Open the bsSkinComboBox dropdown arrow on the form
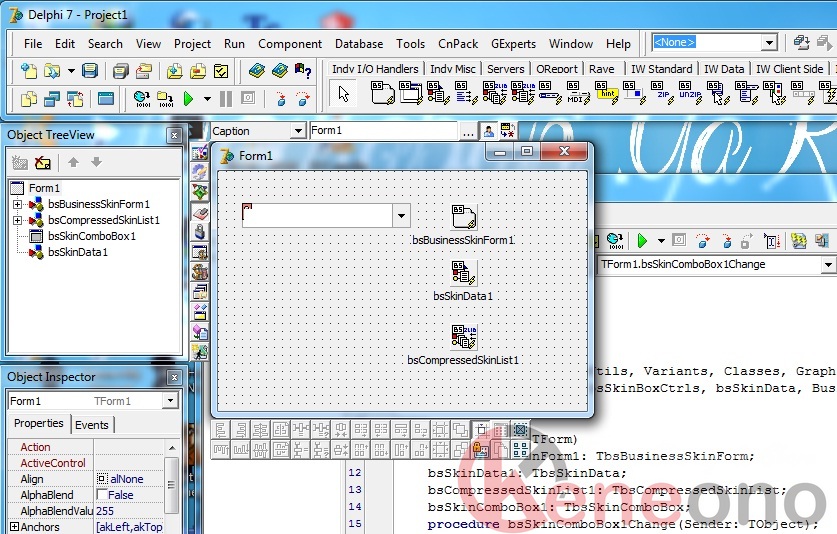This screenshot has width=837, height=534. (401, 216)
